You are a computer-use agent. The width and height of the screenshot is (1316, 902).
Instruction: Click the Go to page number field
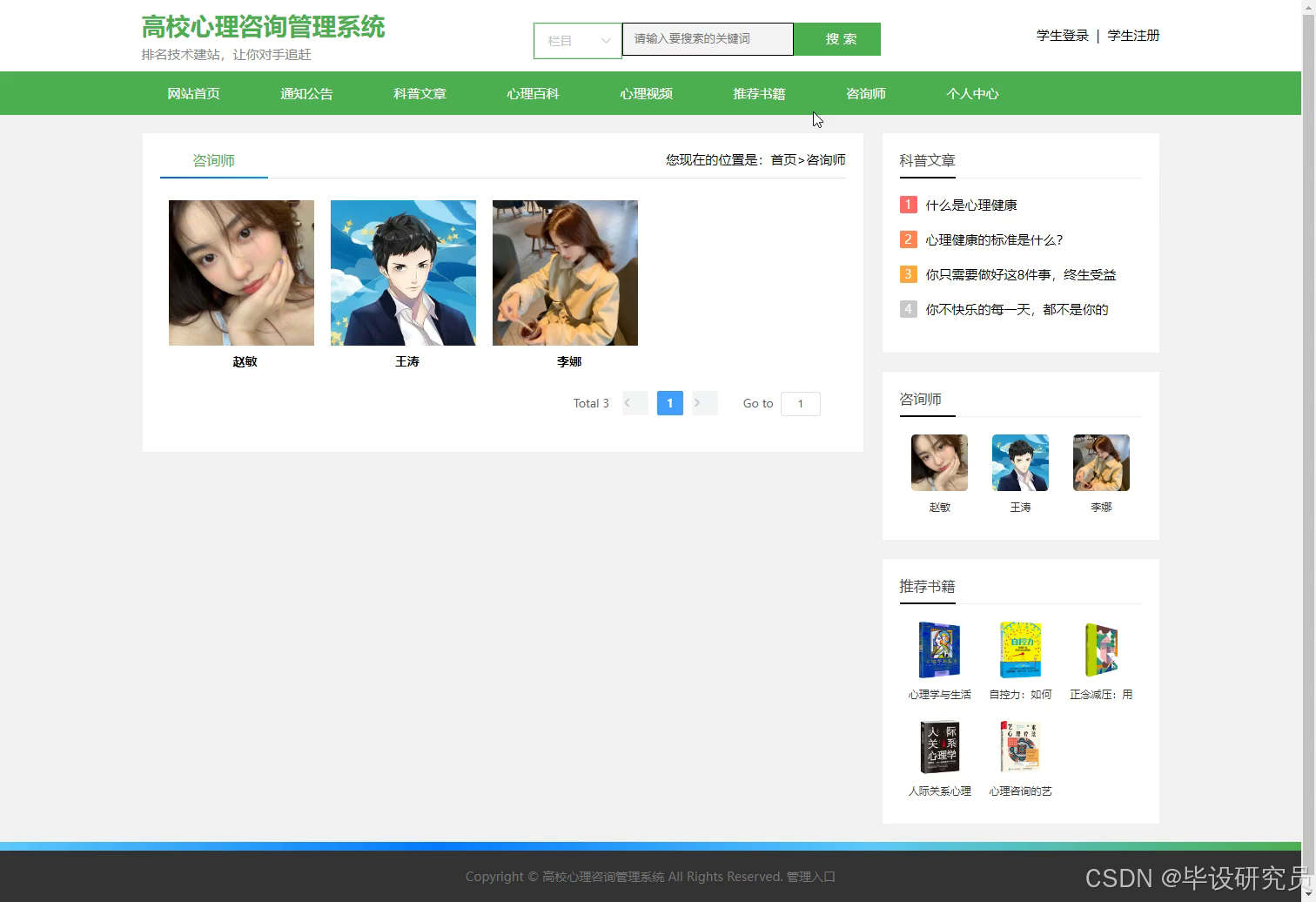click(801, 403)
